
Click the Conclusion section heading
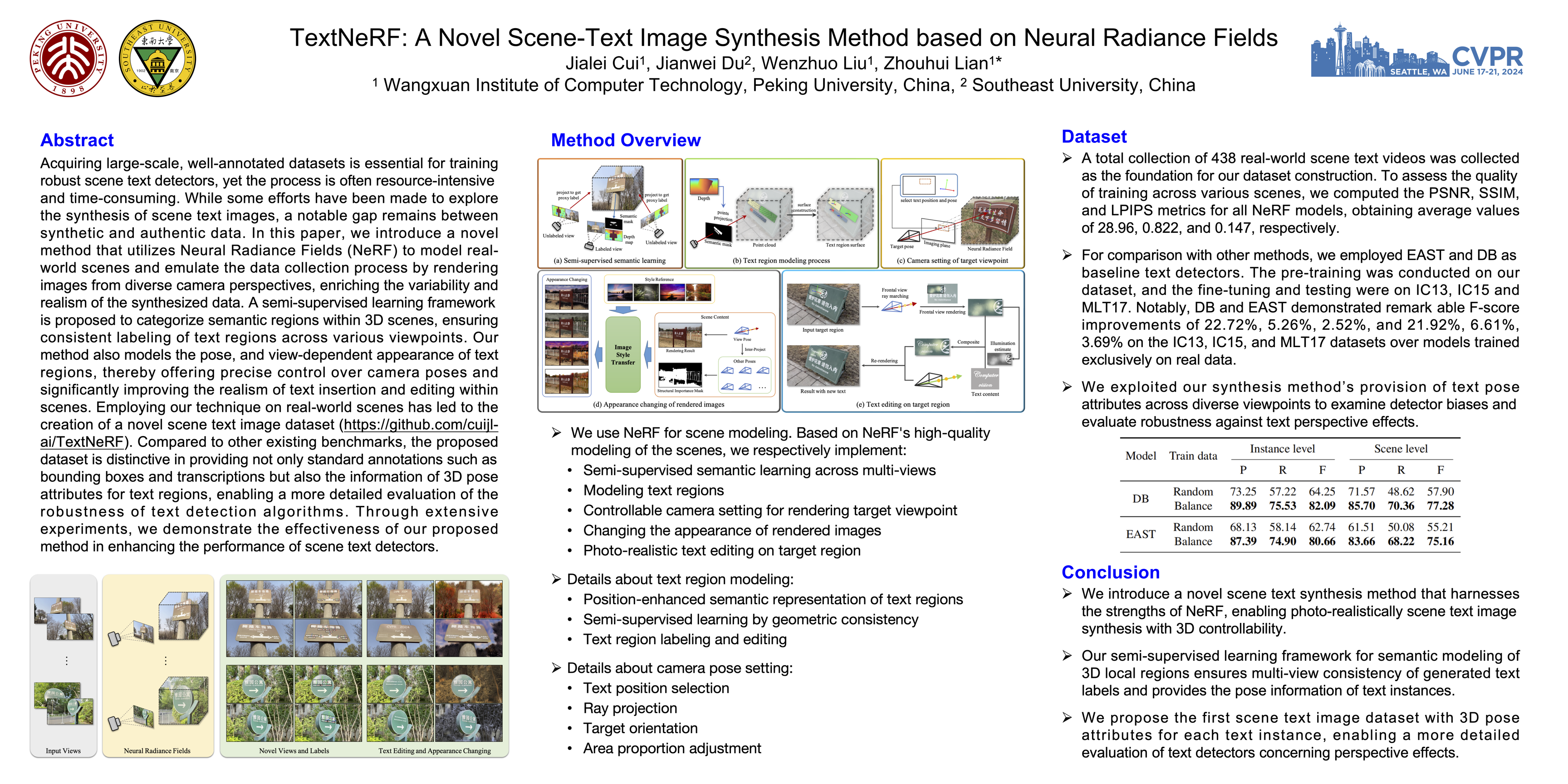tap(1110, 572)
